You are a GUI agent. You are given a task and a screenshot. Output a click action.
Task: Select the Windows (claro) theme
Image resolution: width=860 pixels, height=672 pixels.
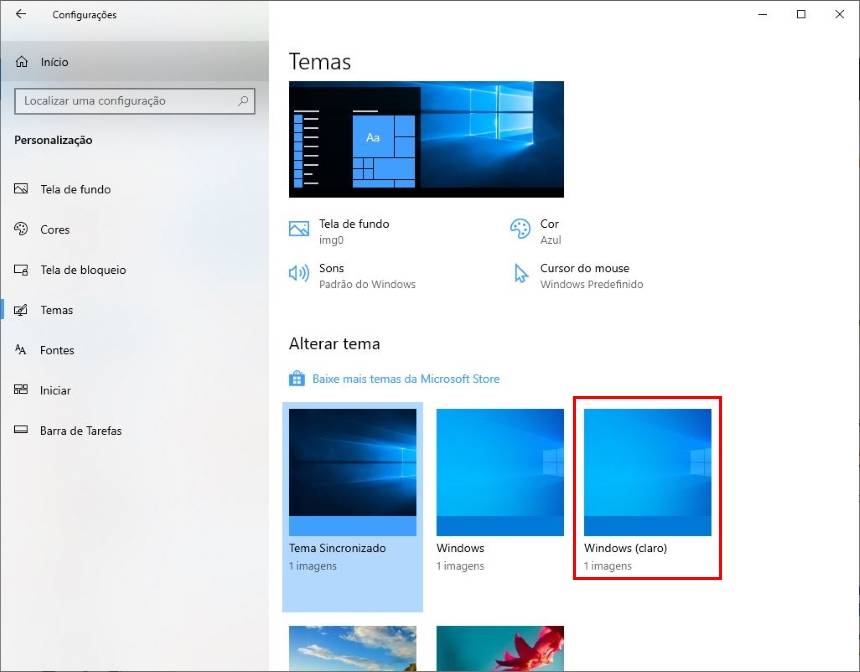tap(648, 472)
